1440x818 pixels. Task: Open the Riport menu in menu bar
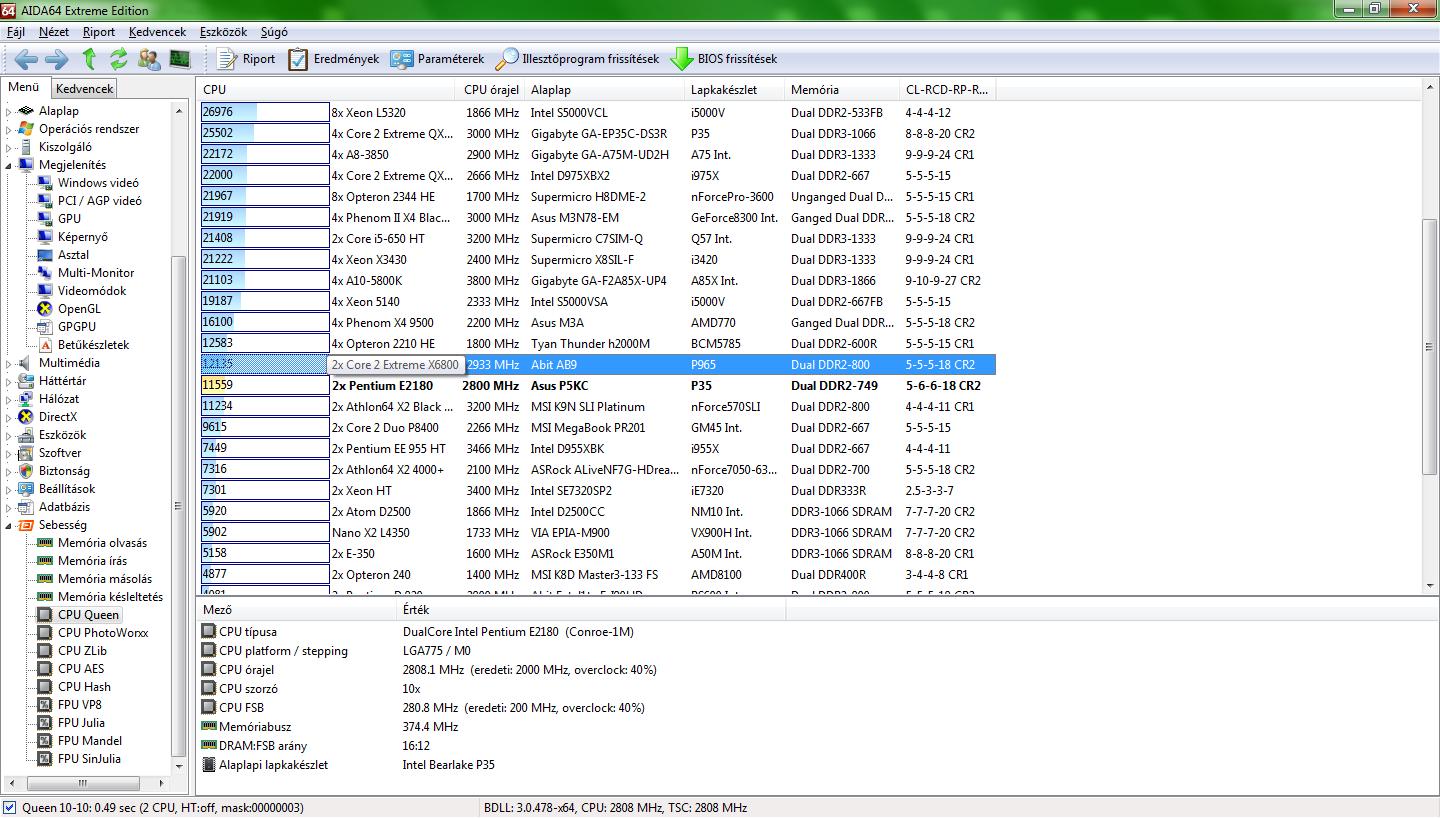[x=99, y=32]
